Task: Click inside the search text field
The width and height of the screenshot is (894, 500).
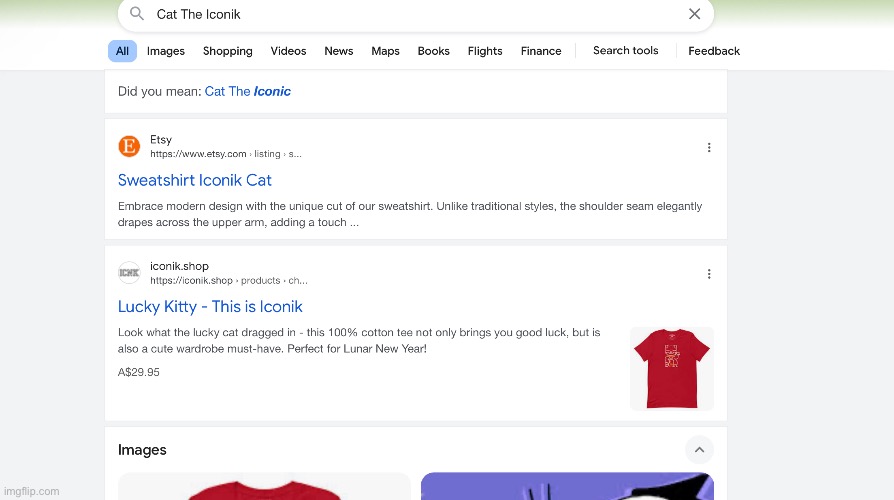Action: 400,14
